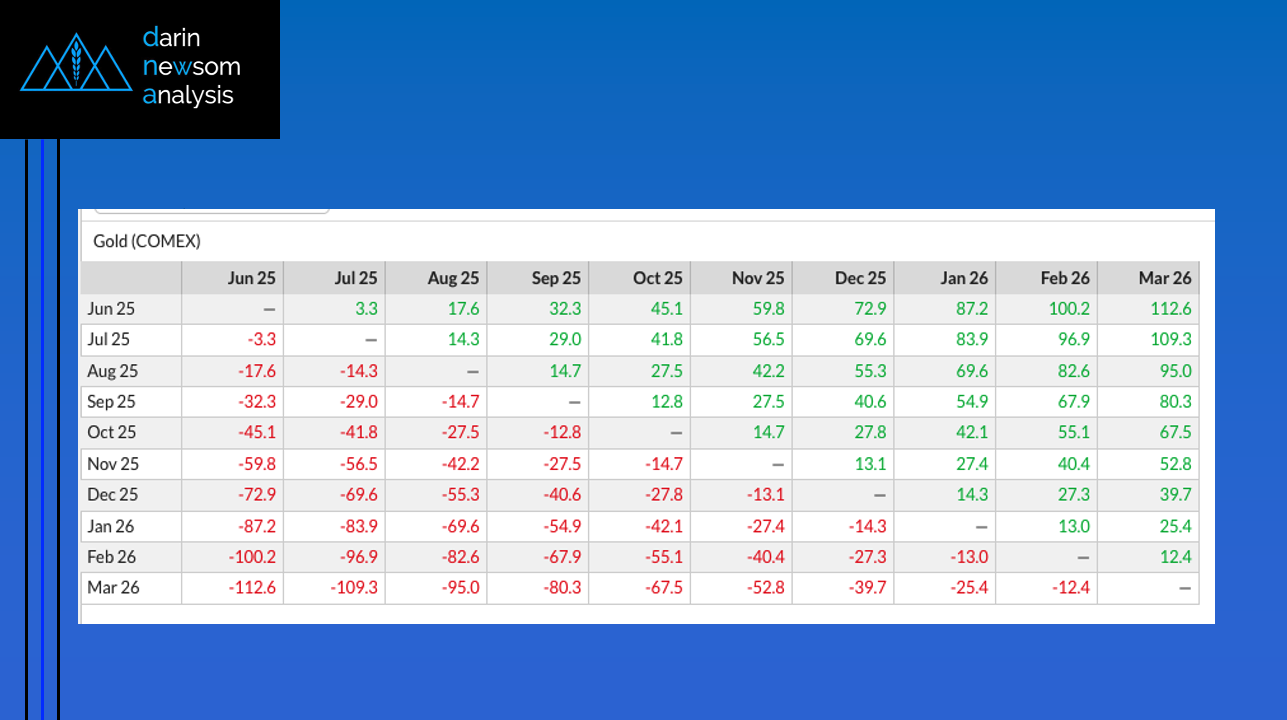1287x720 pixels.
Task: Select the Aug 25 column header
Action: click(x=454, y=278)
